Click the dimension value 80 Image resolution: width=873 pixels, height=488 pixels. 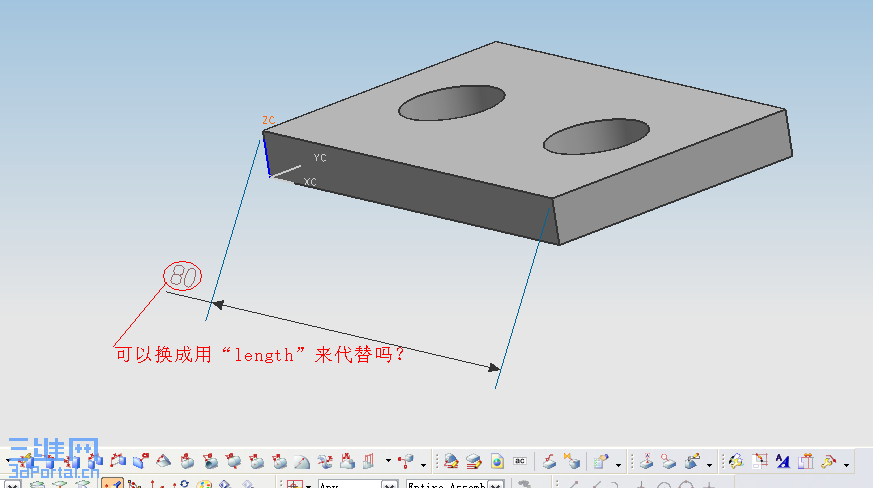pyautogui.click(x=183, y=276)
